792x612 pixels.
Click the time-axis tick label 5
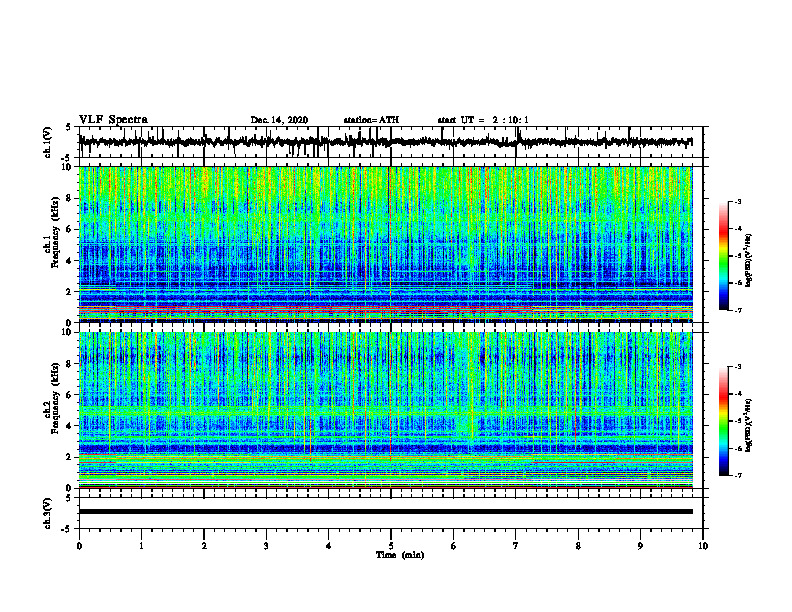tap(391, 546)
